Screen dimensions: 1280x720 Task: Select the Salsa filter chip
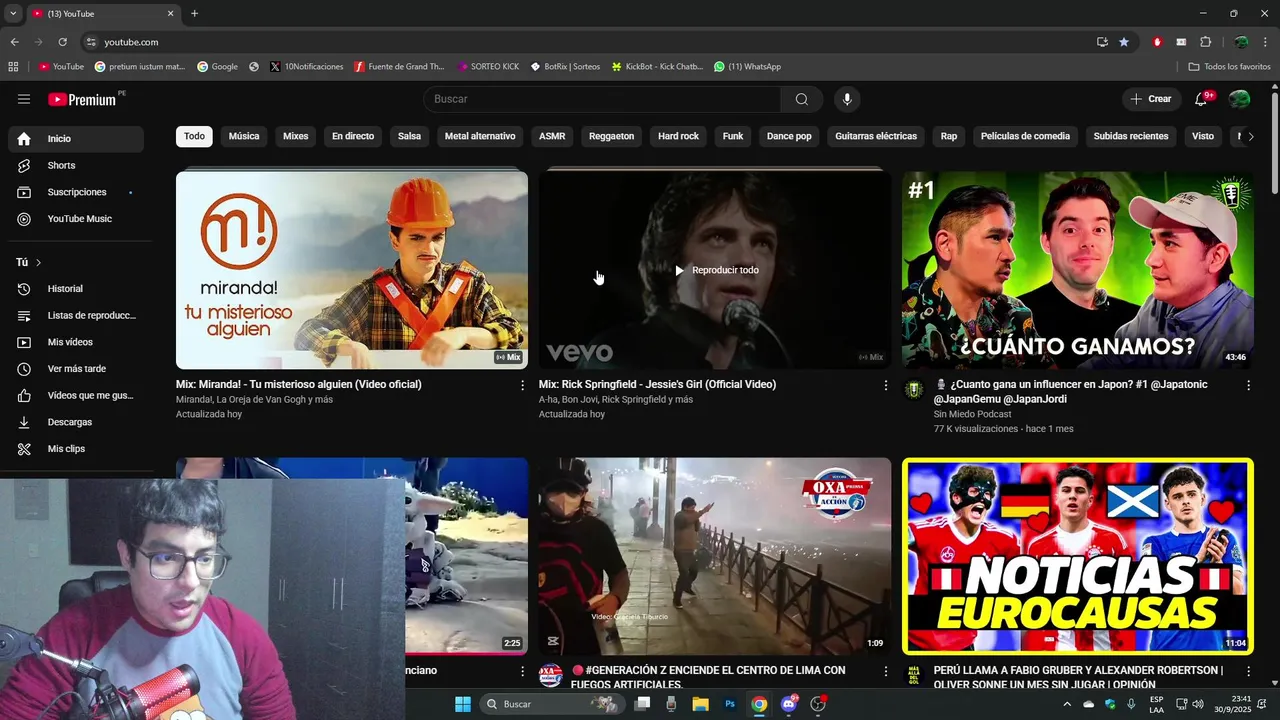409,136
